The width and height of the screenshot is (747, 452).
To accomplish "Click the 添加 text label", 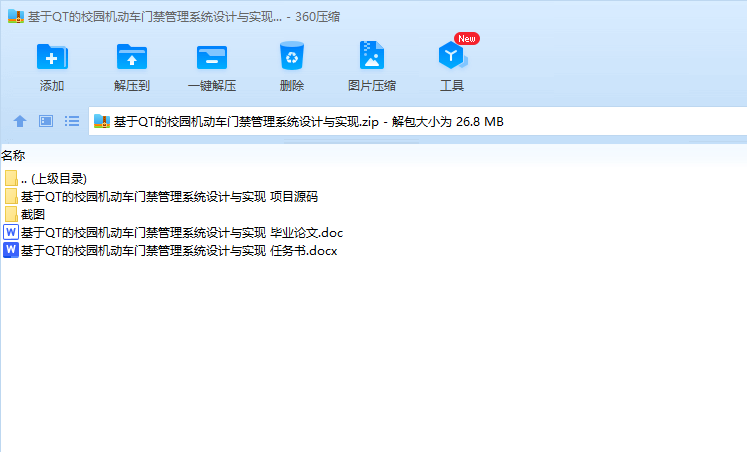I will point(52,86).
